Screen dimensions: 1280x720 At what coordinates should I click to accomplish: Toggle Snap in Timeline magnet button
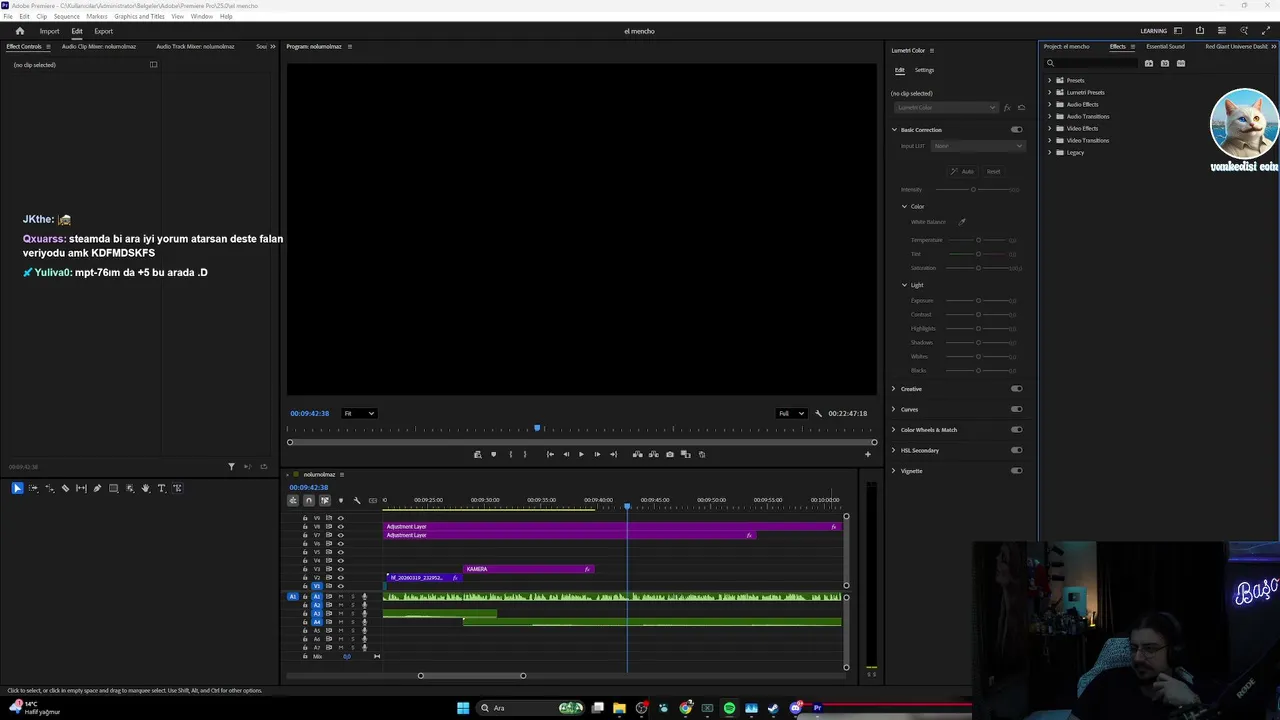pyautogui.click(x=309, y=500)
